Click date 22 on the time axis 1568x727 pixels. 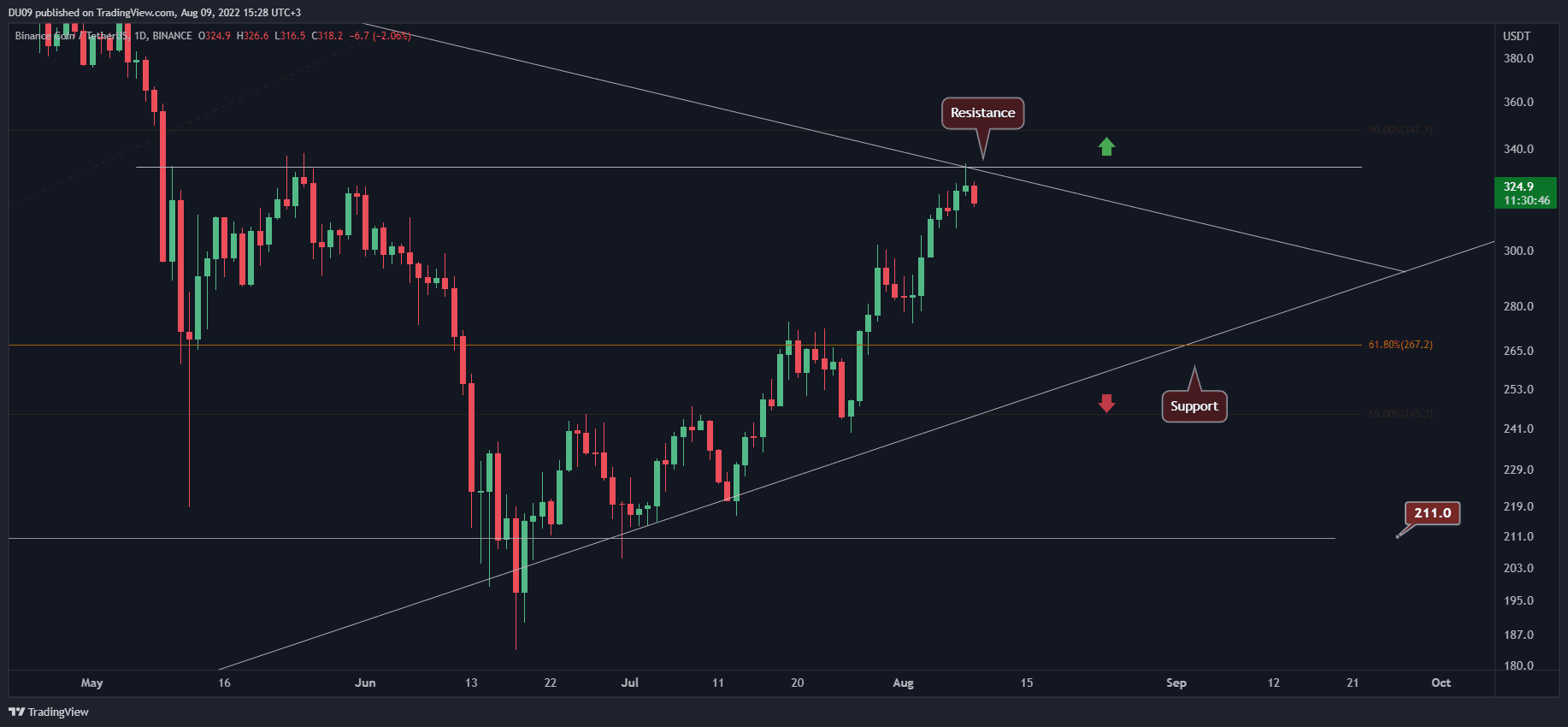551,683
